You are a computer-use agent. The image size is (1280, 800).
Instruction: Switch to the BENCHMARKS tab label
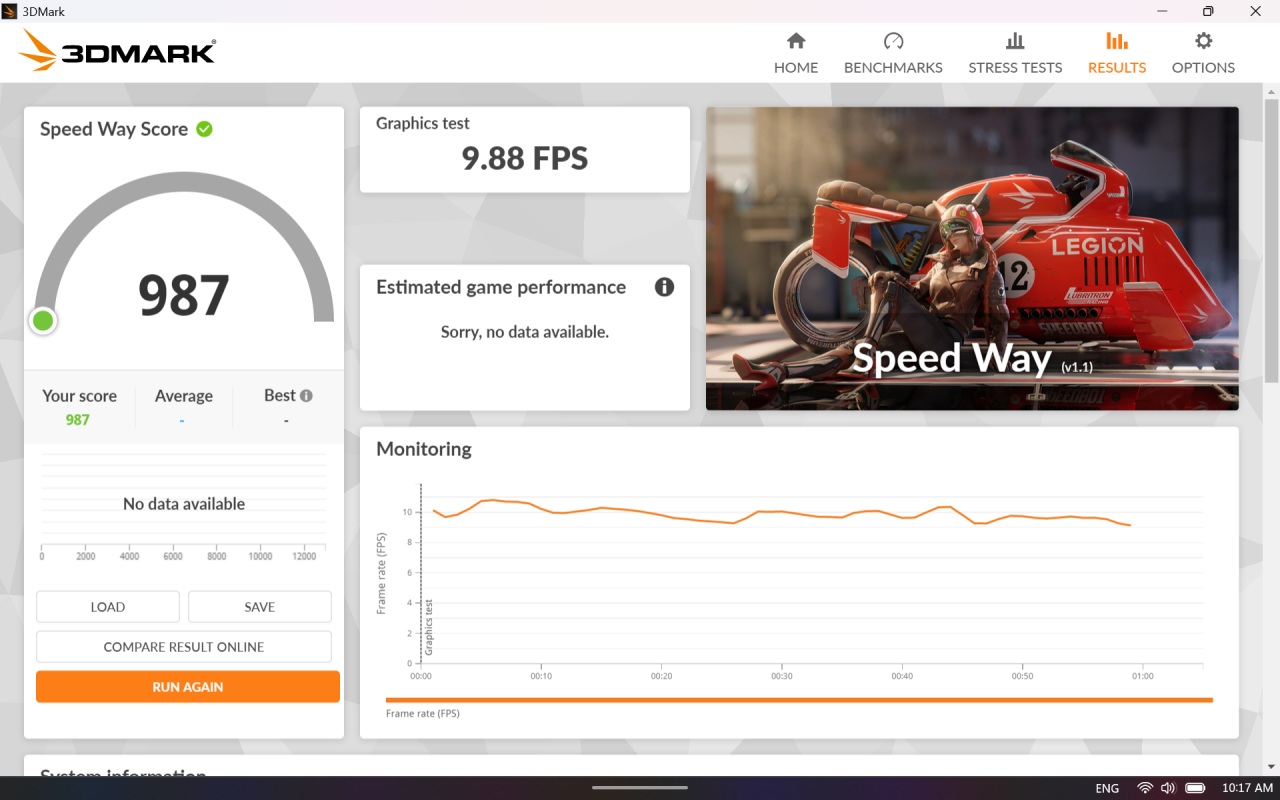click(x=893, y=67)
